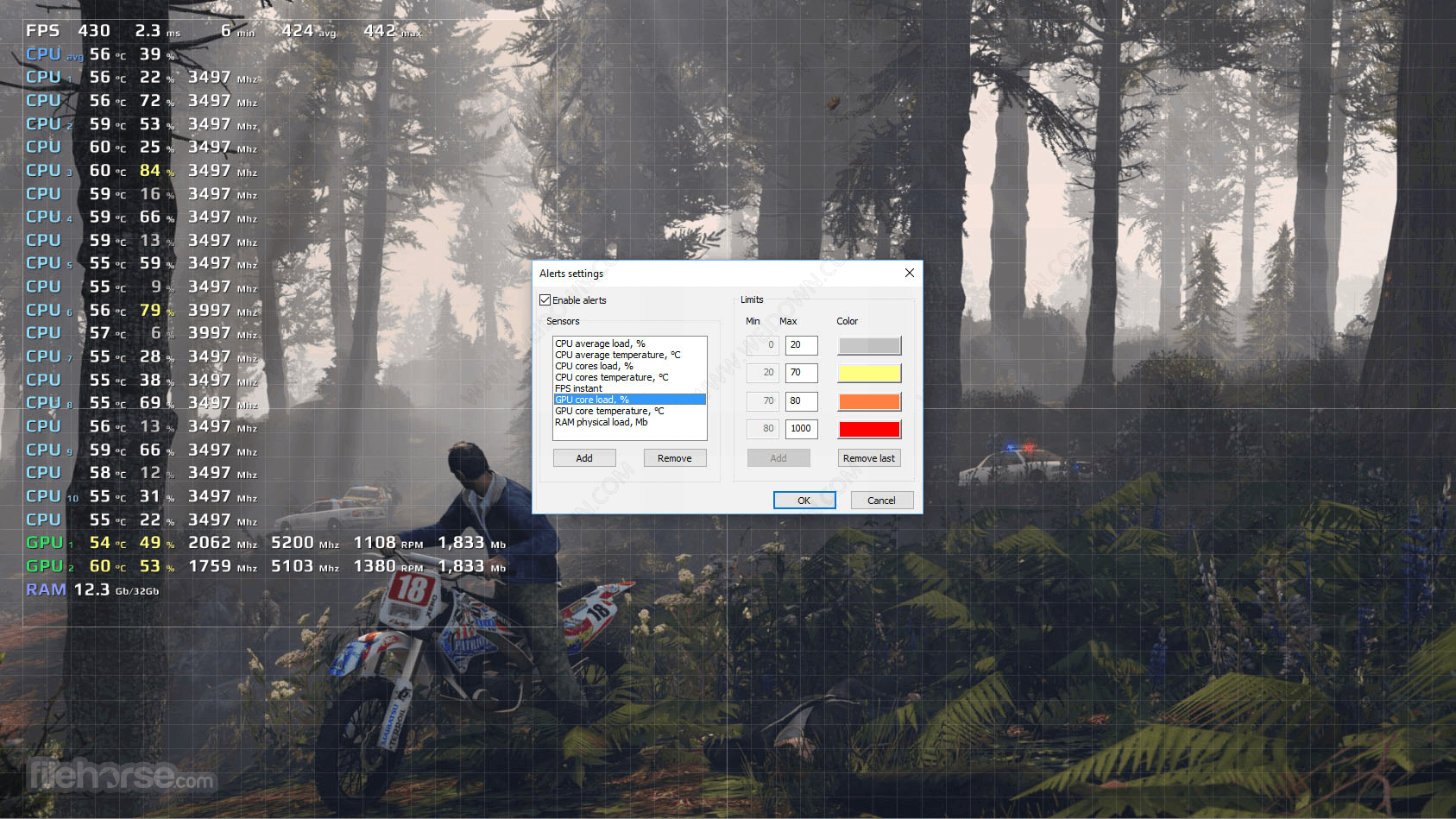Edit Max field containing 20

801,345
